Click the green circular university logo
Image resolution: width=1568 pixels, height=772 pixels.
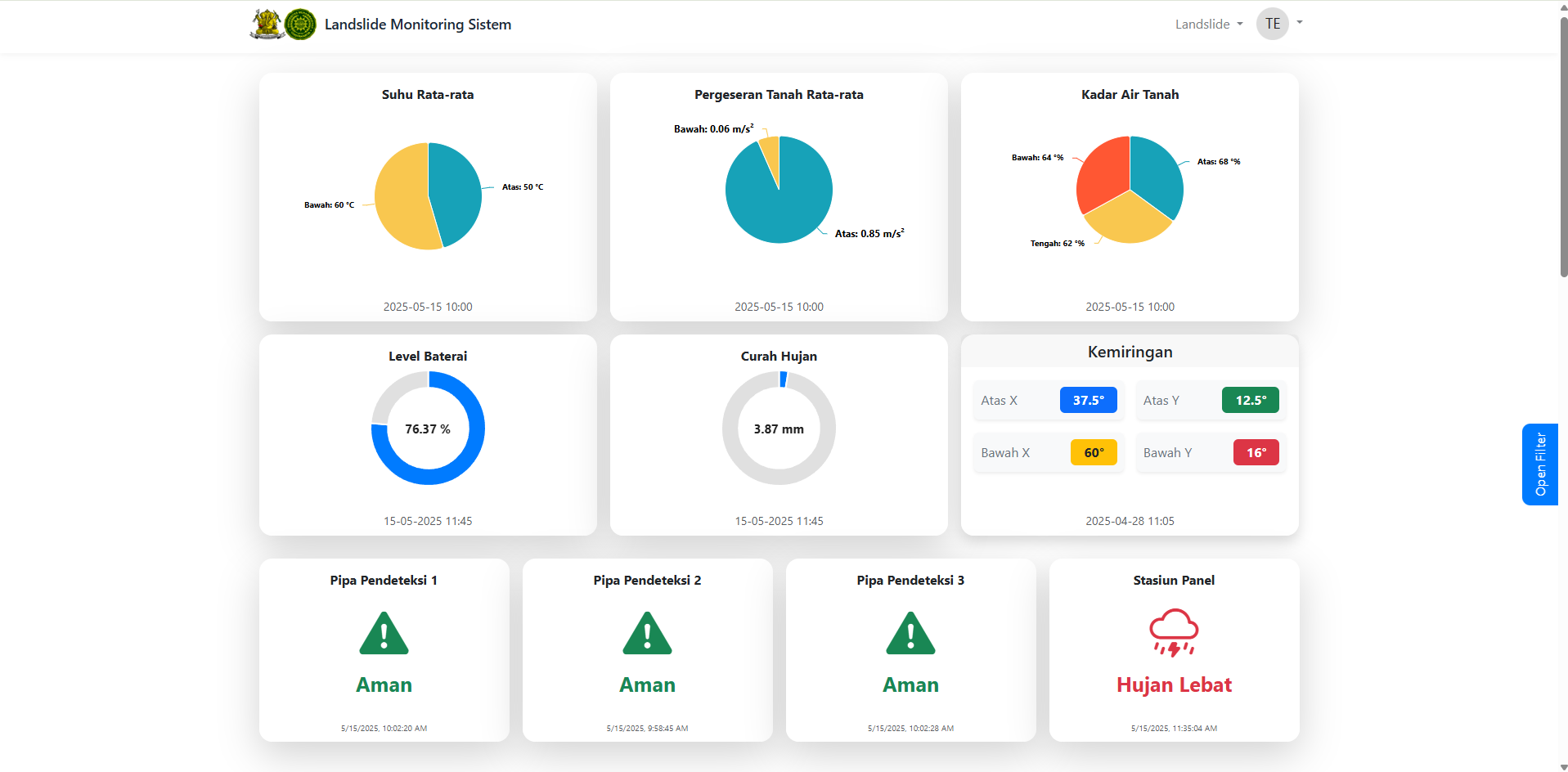point(300,25)
